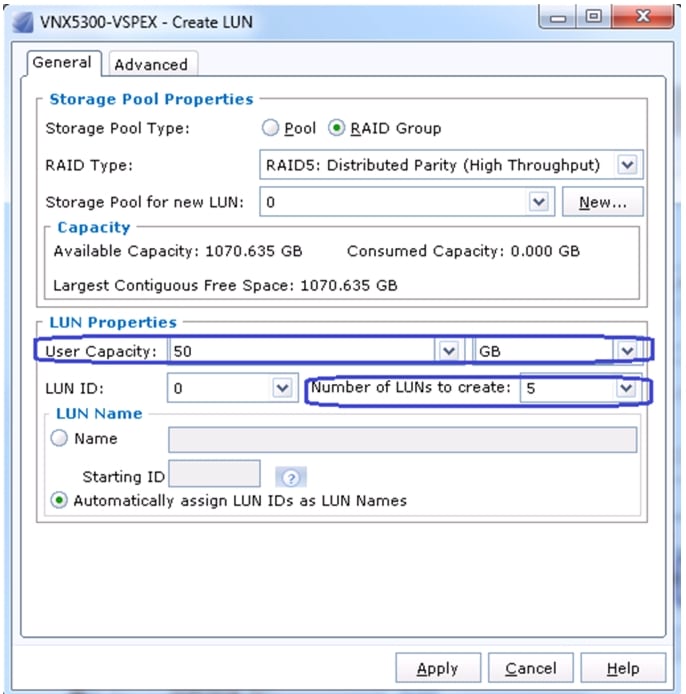Choose the Name radio option for LUN Name
Viewport: 686px width, 694px height.
59,438
